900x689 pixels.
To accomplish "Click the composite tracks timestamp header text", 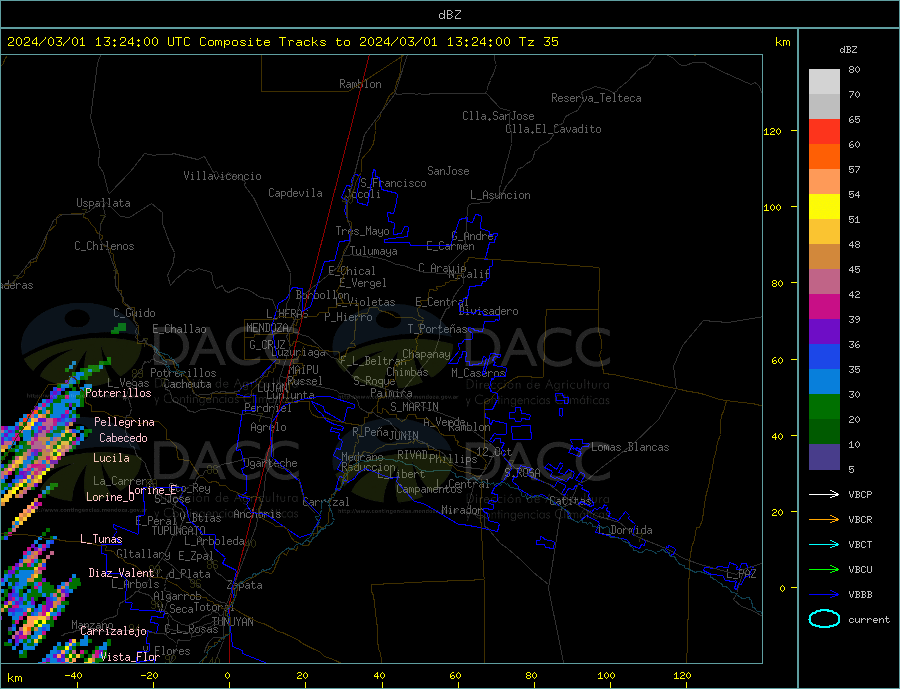I will (x=283, y=42).
